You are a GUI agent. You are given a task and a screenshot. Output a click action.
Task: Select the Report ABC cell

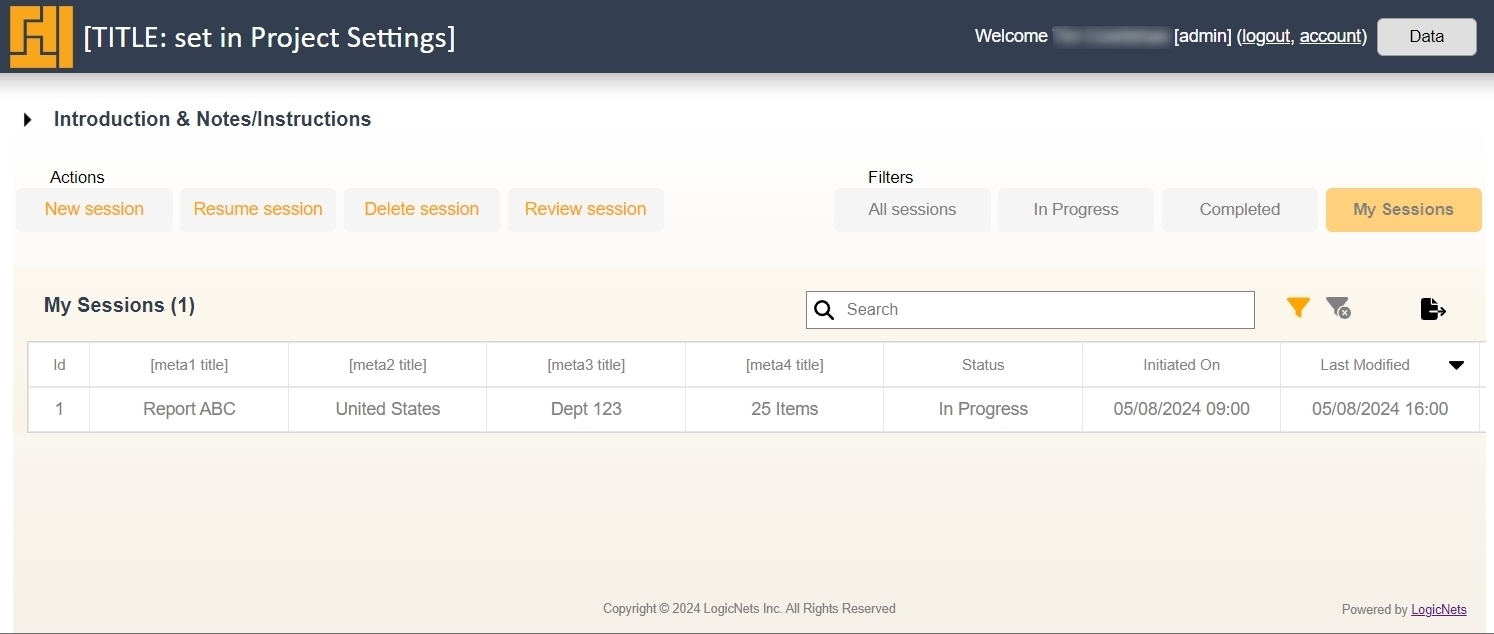pos(189,409)
